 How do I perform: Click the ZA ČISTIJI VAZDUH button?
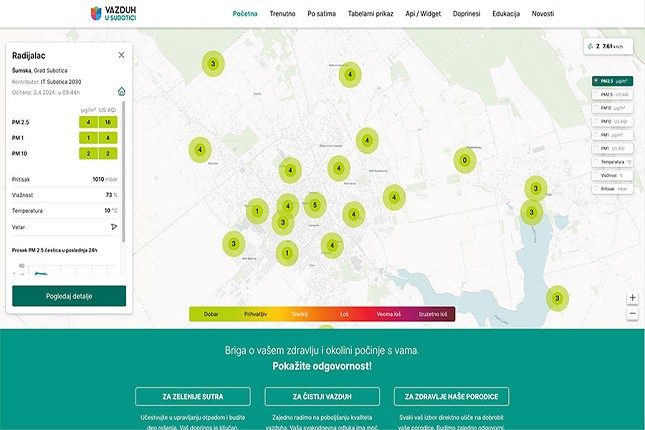click(322, 396)
